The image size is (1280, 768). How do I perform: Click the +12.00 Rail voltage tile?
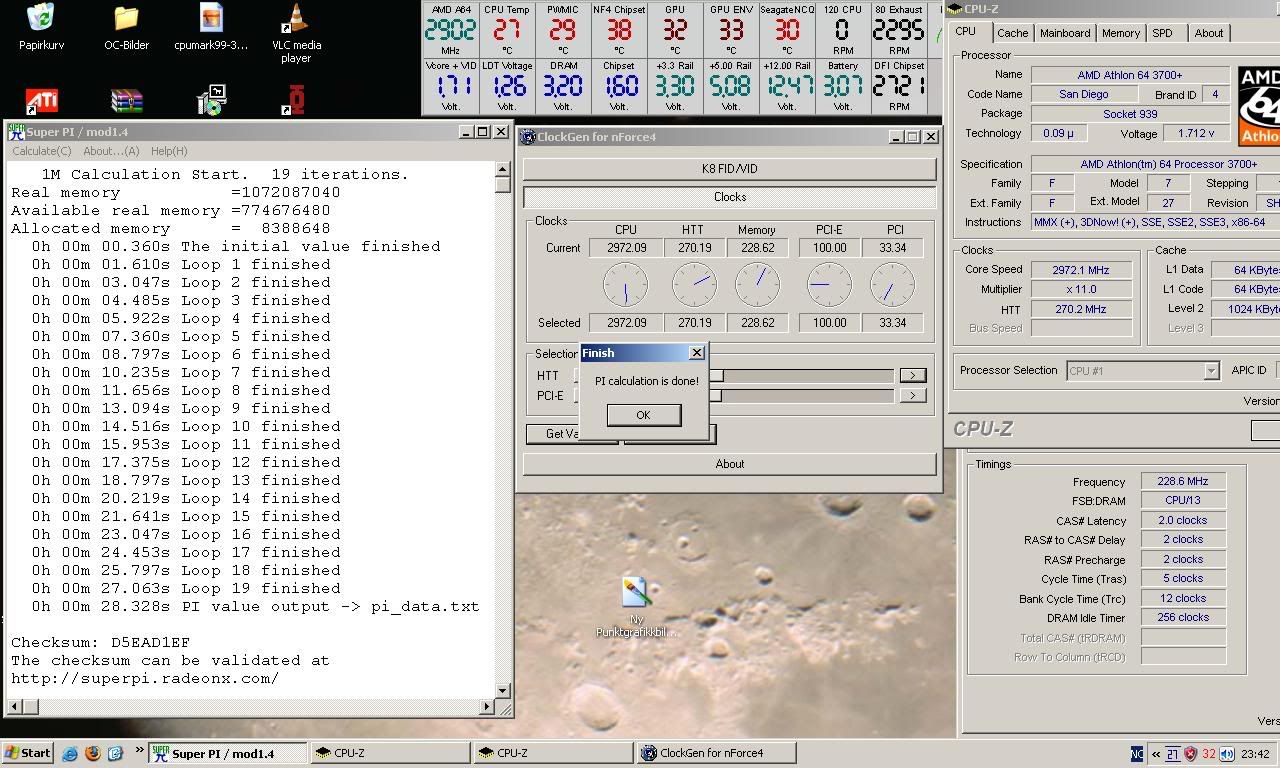coord(787,86)
